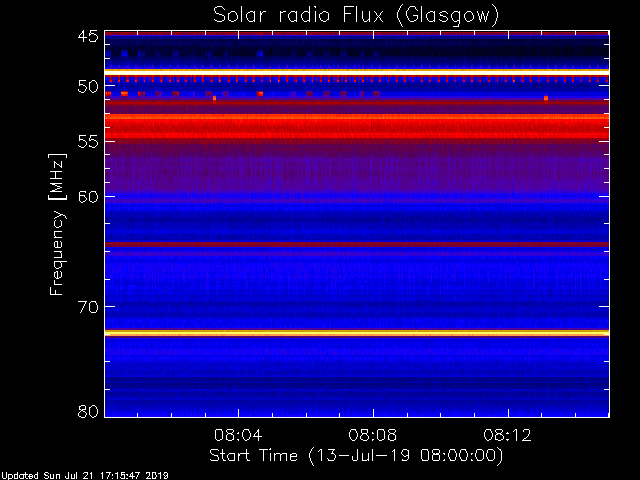Click the 70 frequency axis label
Screen dimensions: 640x480
pyautogui.click(x=88, y=307)
